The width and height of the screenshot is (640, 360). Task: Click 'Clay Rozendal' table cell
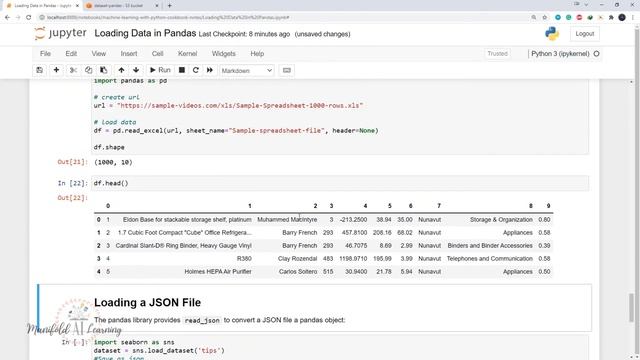coord(298,258)
